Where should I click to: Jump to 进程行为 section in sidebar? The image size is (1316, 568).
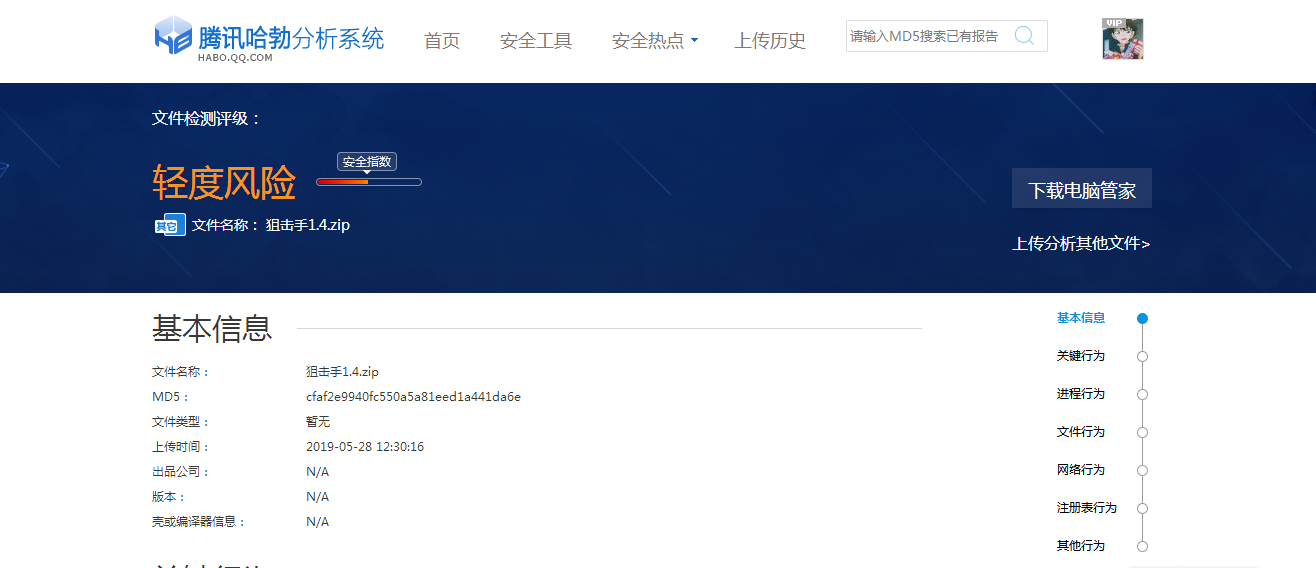click(1081, 394)
